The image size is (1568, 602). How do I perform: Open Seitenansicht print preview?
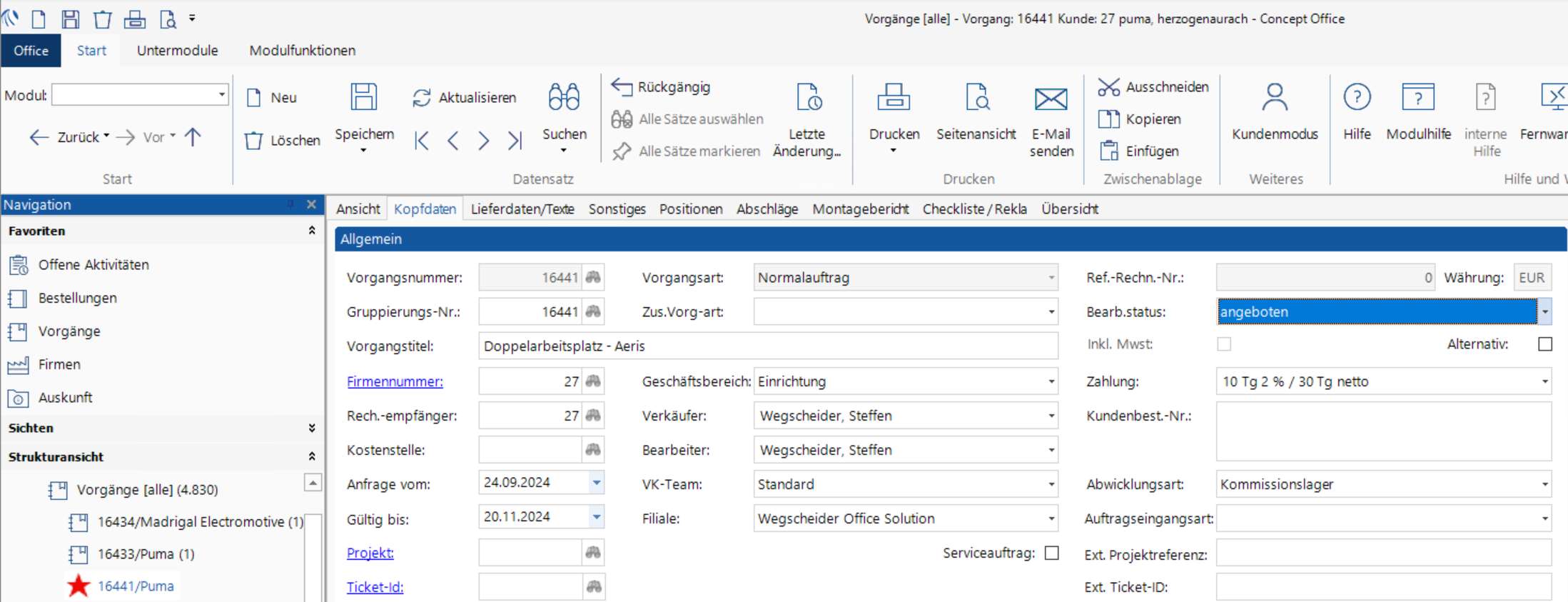(x=976, y=112)
